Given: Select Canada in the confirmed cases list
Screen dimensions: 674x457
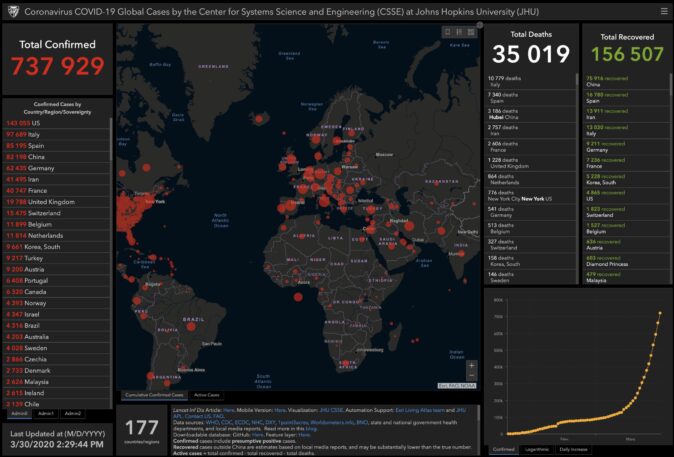Looking at the screenshot, I should tap(56, 292).
